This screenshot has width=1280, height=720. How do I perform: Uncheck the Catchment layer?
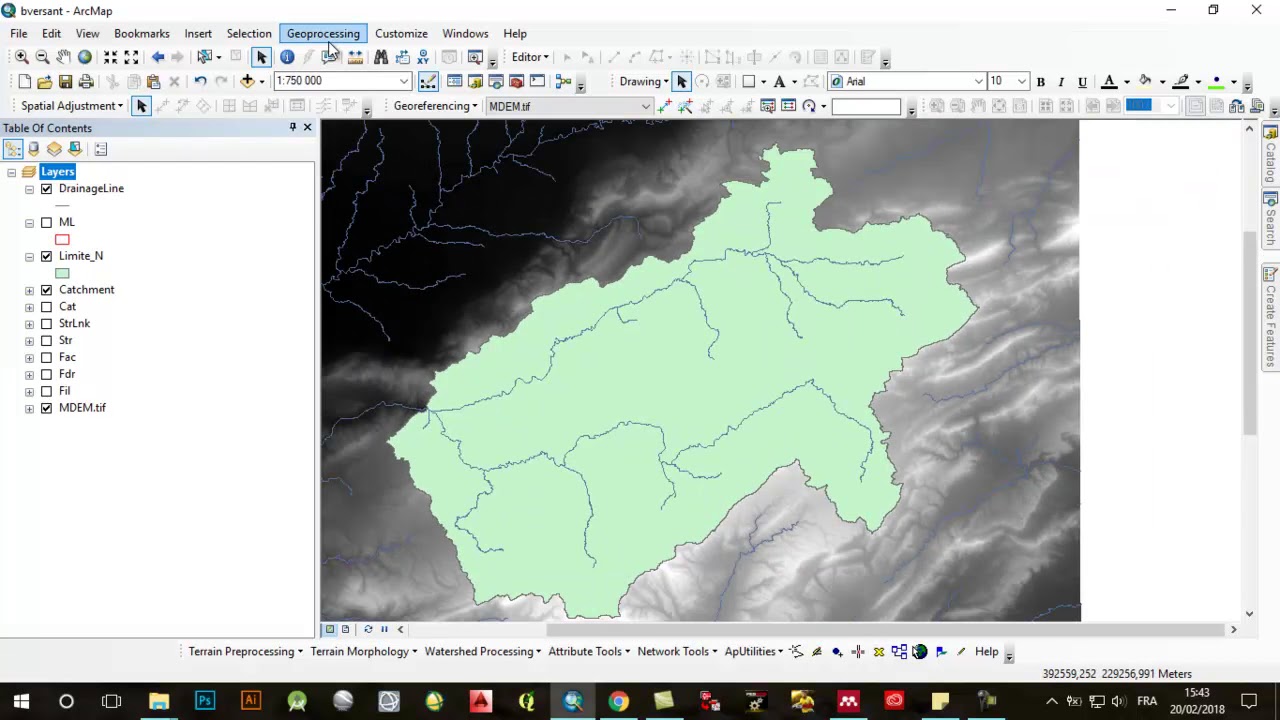(46, 291)
